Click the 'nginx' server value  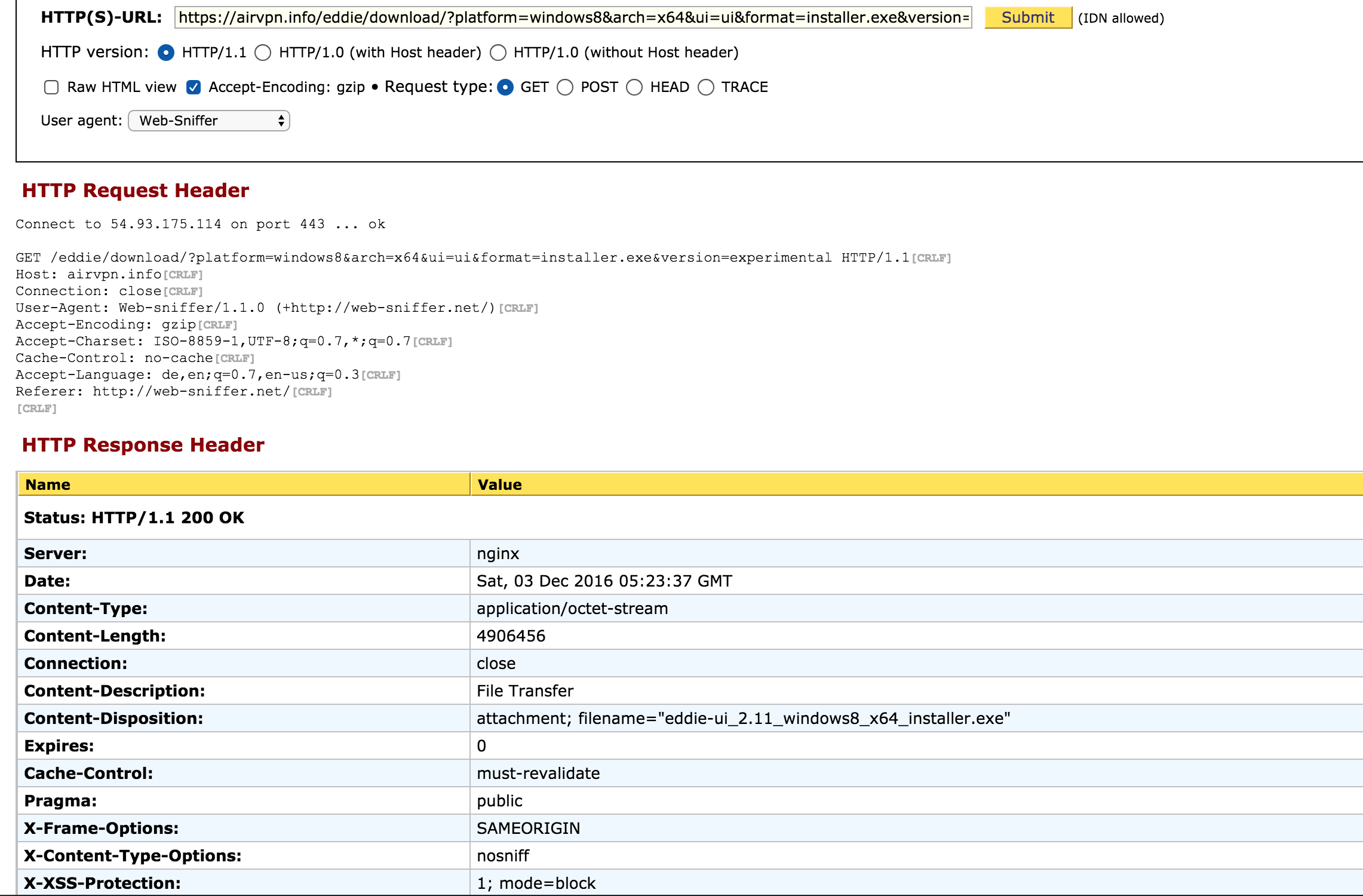coord(498,554)
